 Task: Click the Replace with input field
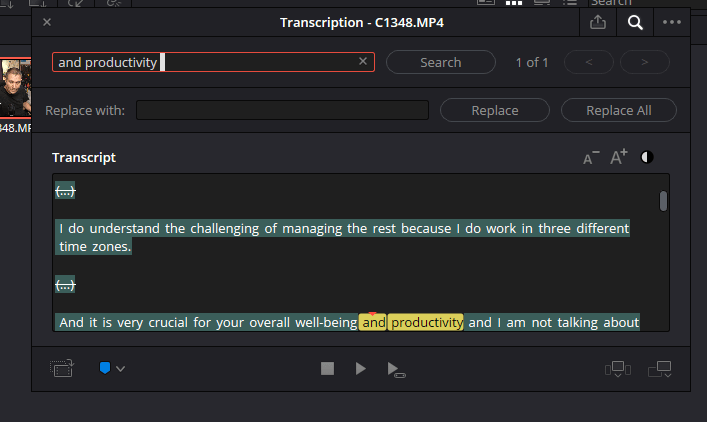coord(282,110)
